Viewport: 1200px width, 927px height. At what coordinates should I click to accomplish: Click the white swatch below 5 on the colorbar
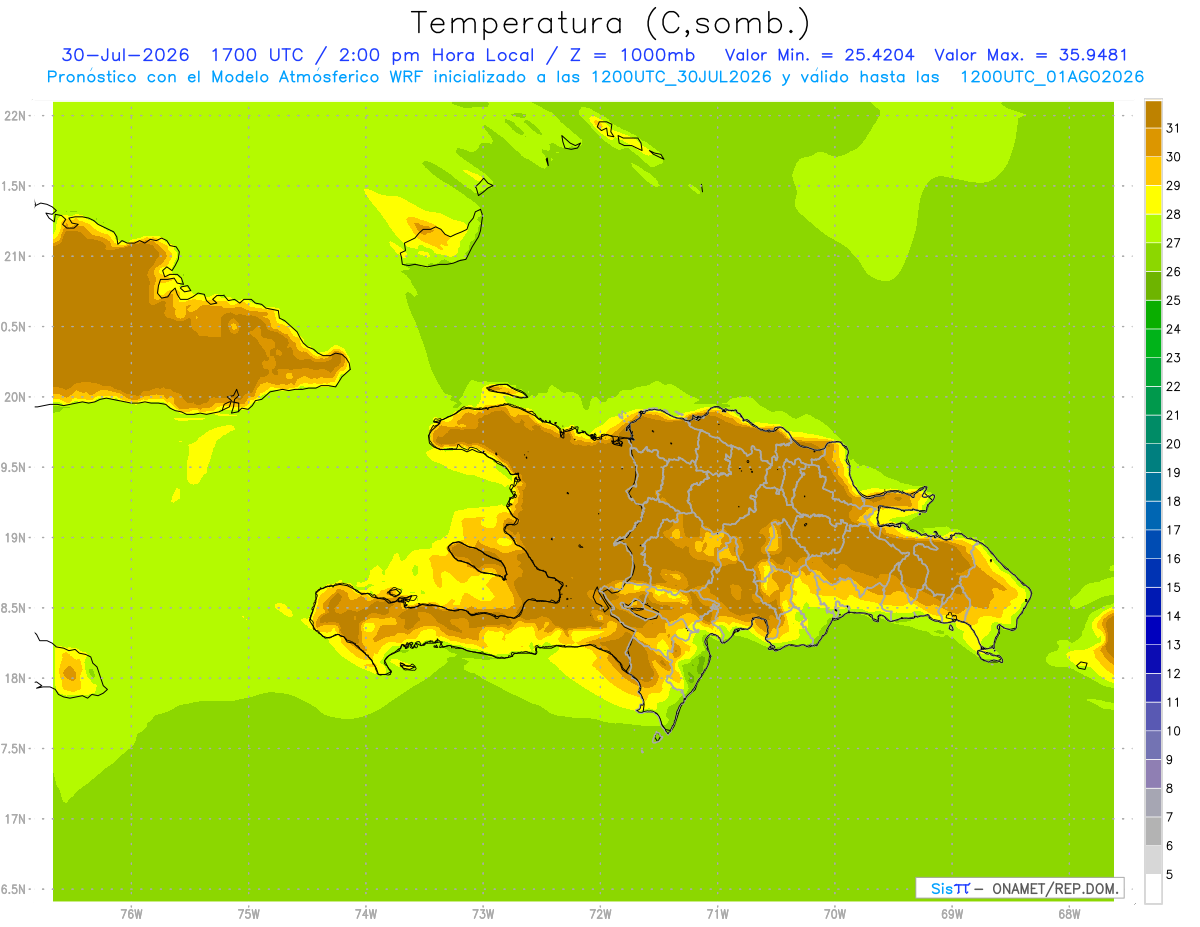pyautogui.click(x=1153, y=888)
